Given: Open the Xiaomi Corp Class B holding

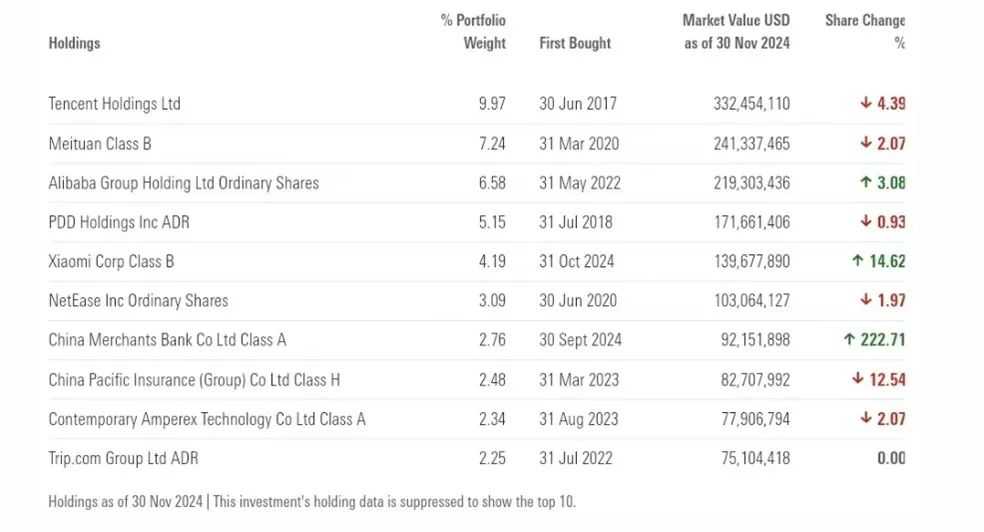Looking at the screenshot, I should (x=111, y=261).
